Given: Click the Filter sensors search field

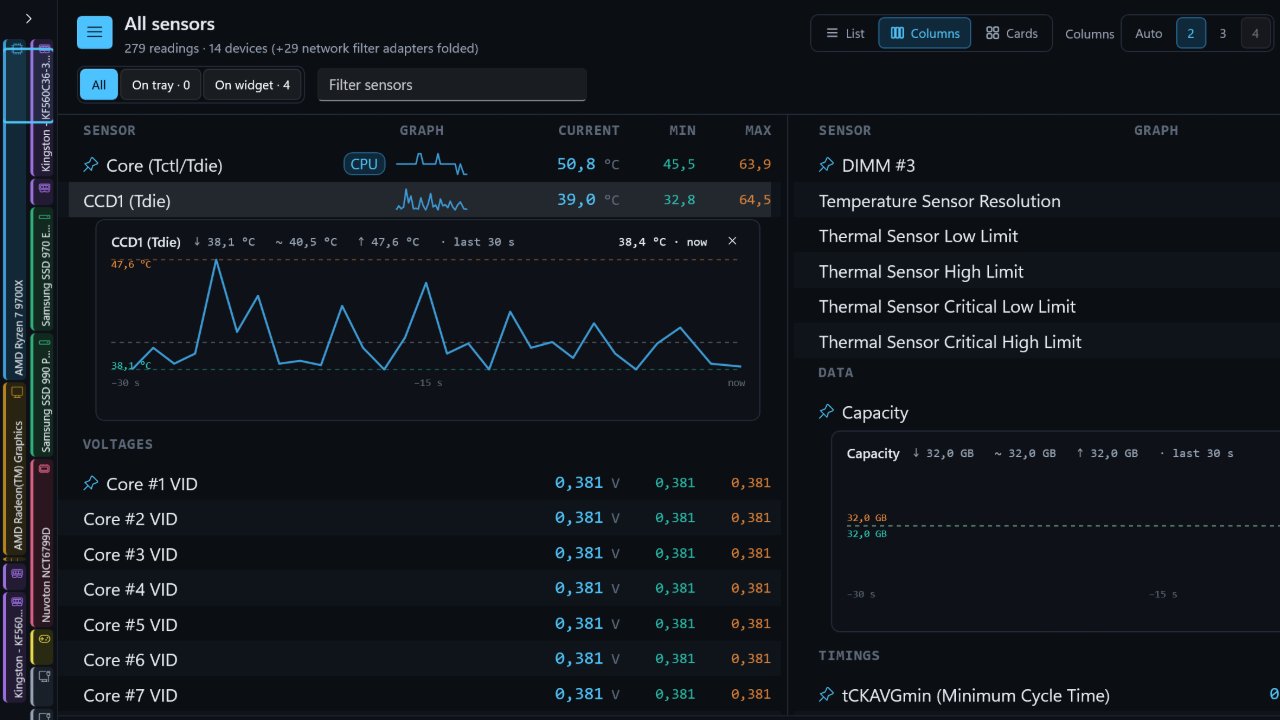Looking at the screenshot, I should [452, 85].
